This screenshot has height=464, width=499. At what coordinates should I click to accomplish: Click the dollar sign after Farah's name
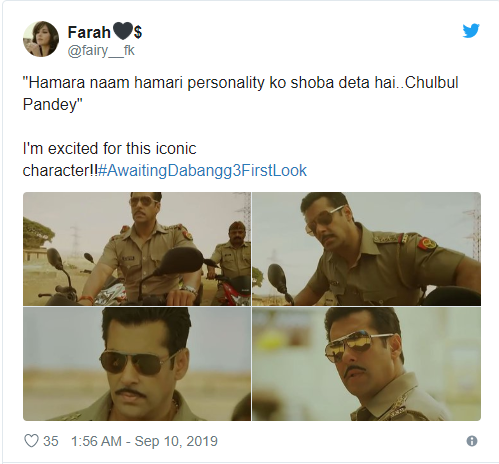click(x=138, y=32)
